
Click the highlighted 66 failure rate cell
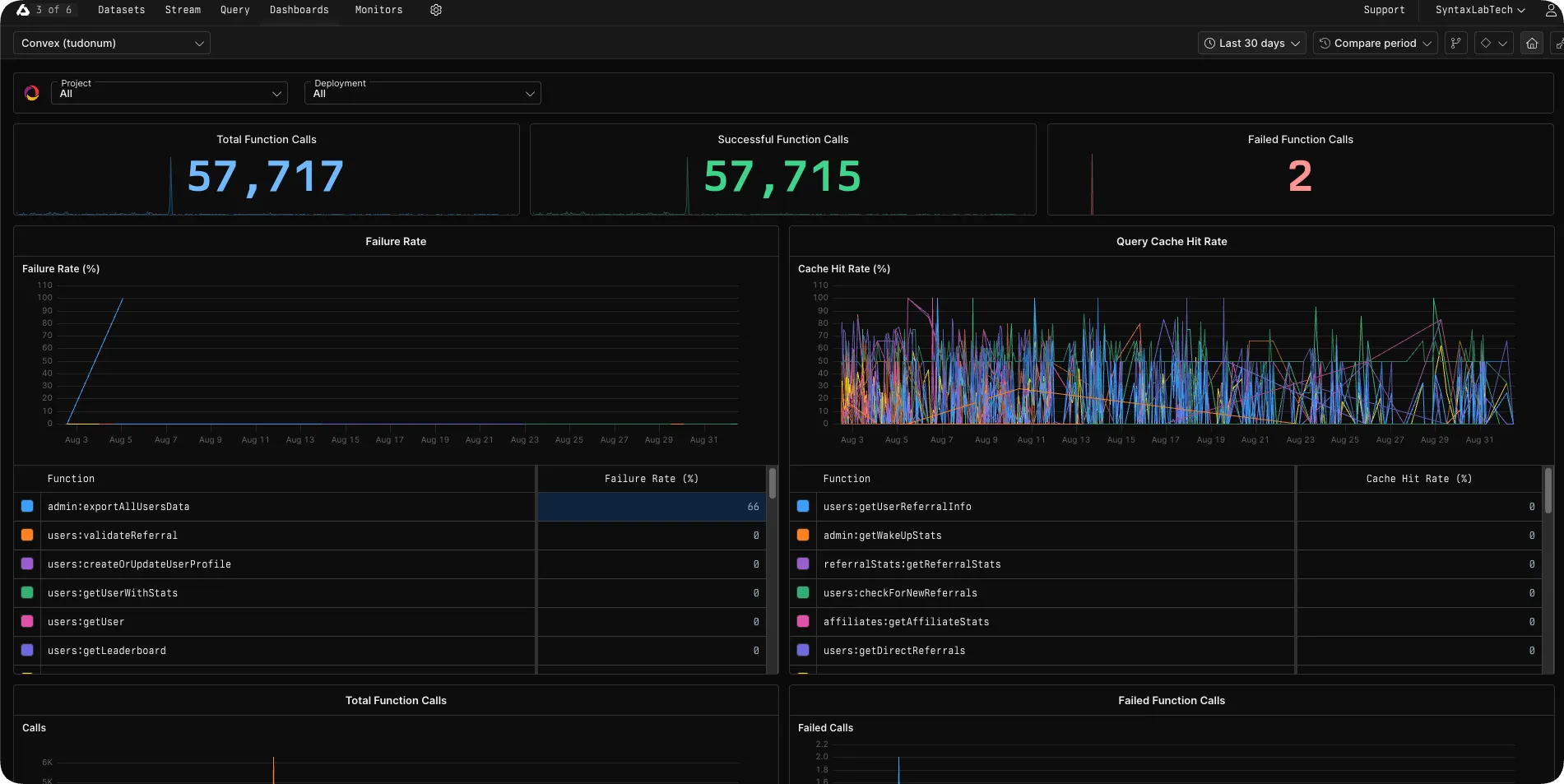pyautogui.click(x=652, y=507)
